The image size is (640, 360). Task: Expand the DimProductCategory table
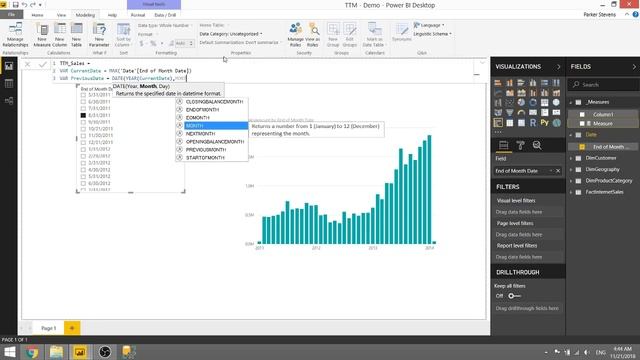[571, 180]
